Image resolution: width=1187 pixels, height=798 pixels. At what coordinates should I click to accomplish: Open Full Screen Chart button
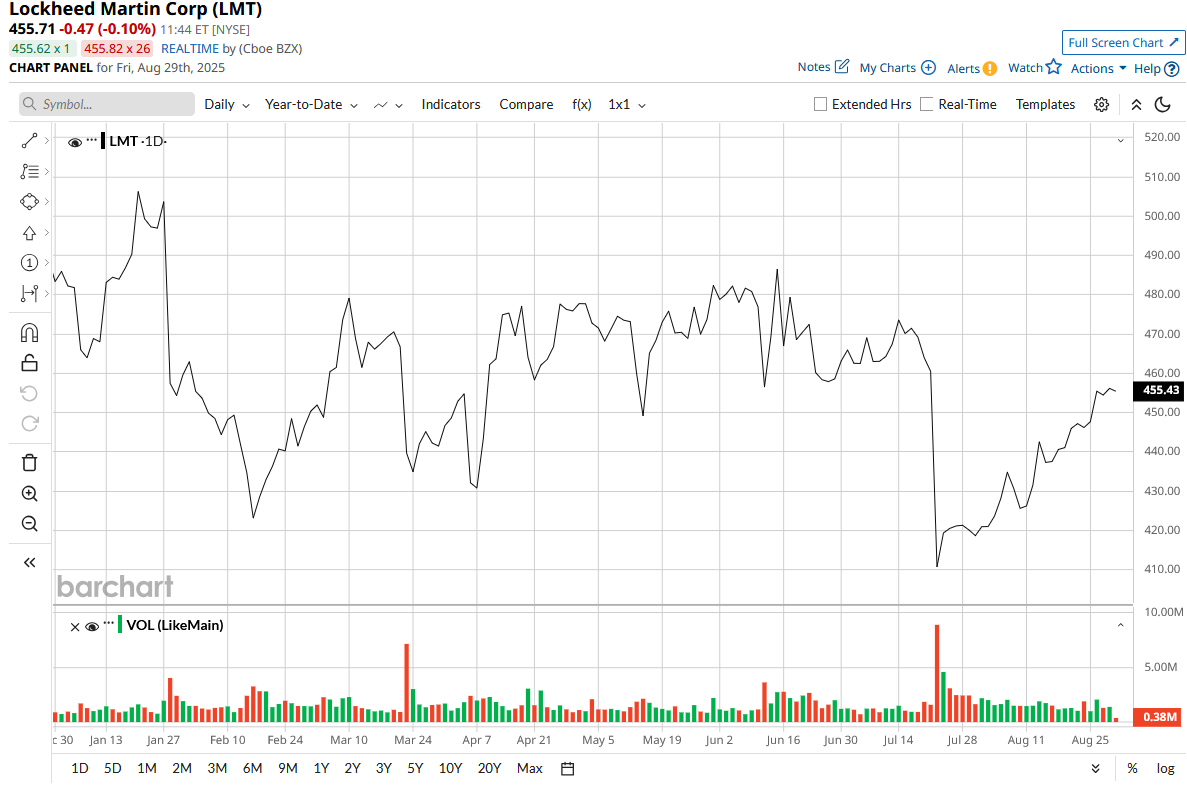click(x=1123, y=42)
